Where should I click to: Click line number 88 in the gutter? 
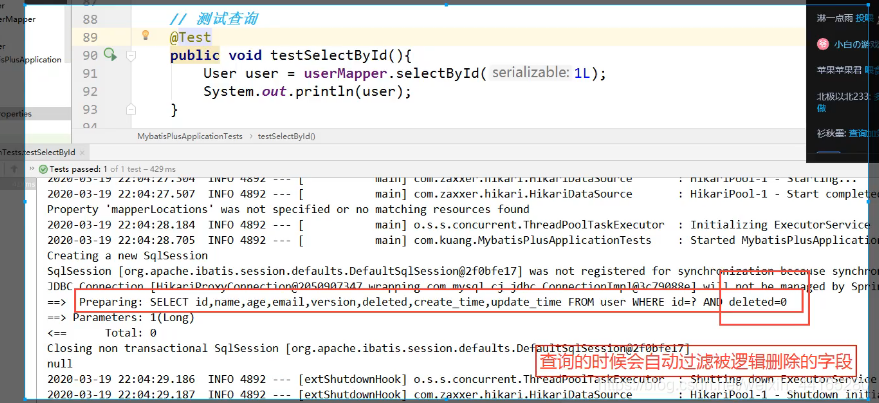pyautogui.click(x=90, y=20)
